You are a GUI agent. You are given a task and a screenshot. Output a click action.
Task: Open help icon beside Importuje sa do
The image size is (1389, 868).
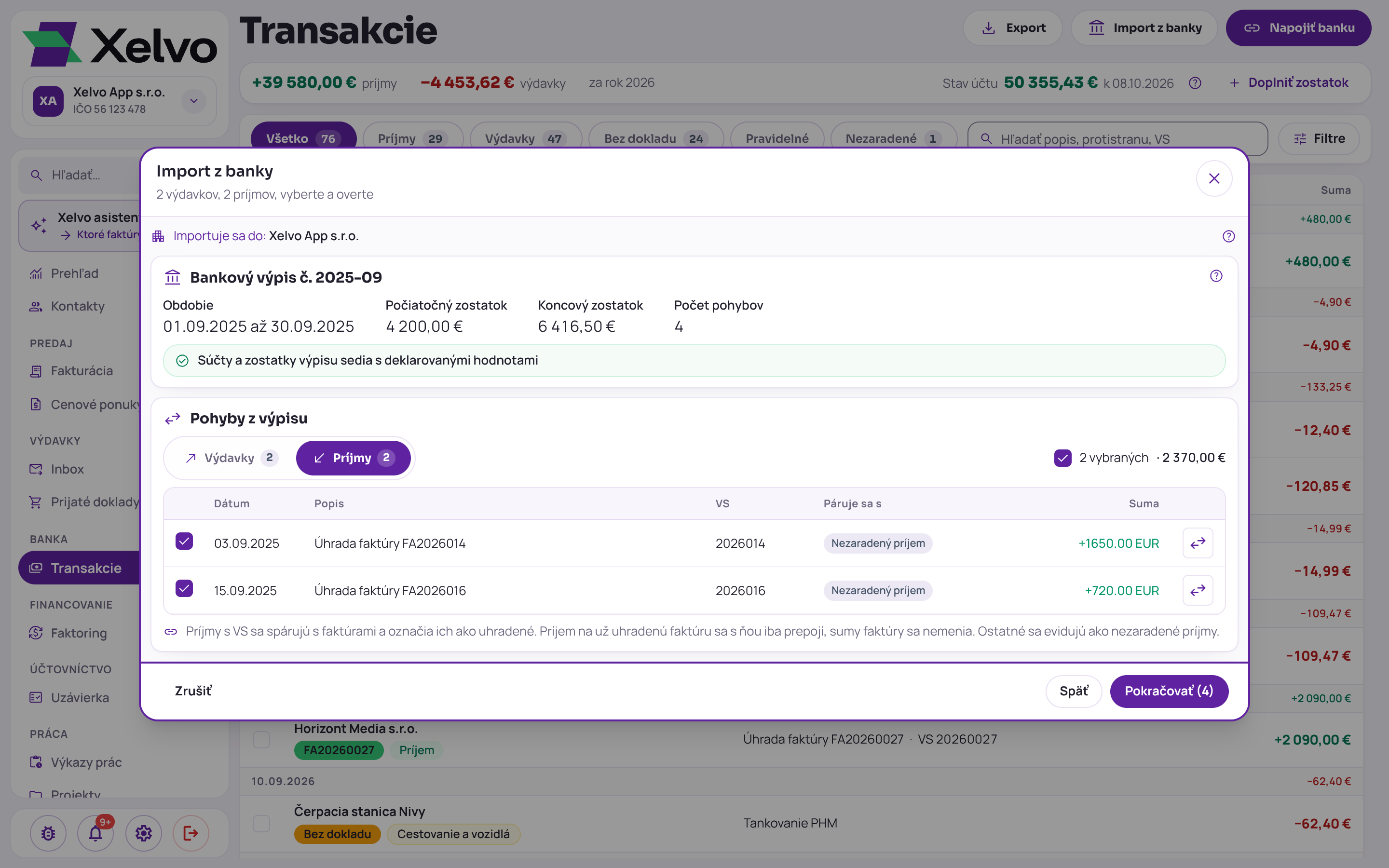click(x=1228, y=236)
